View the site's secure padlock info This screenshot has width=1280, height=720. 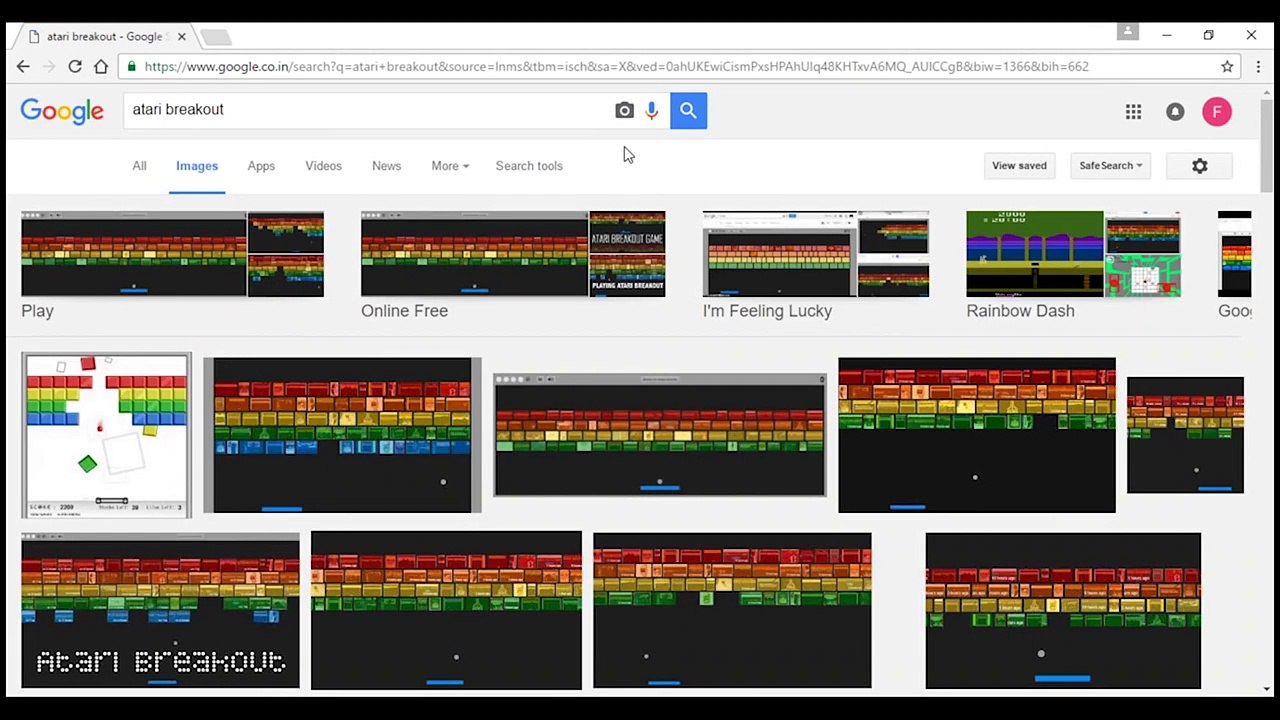[131, 67]
